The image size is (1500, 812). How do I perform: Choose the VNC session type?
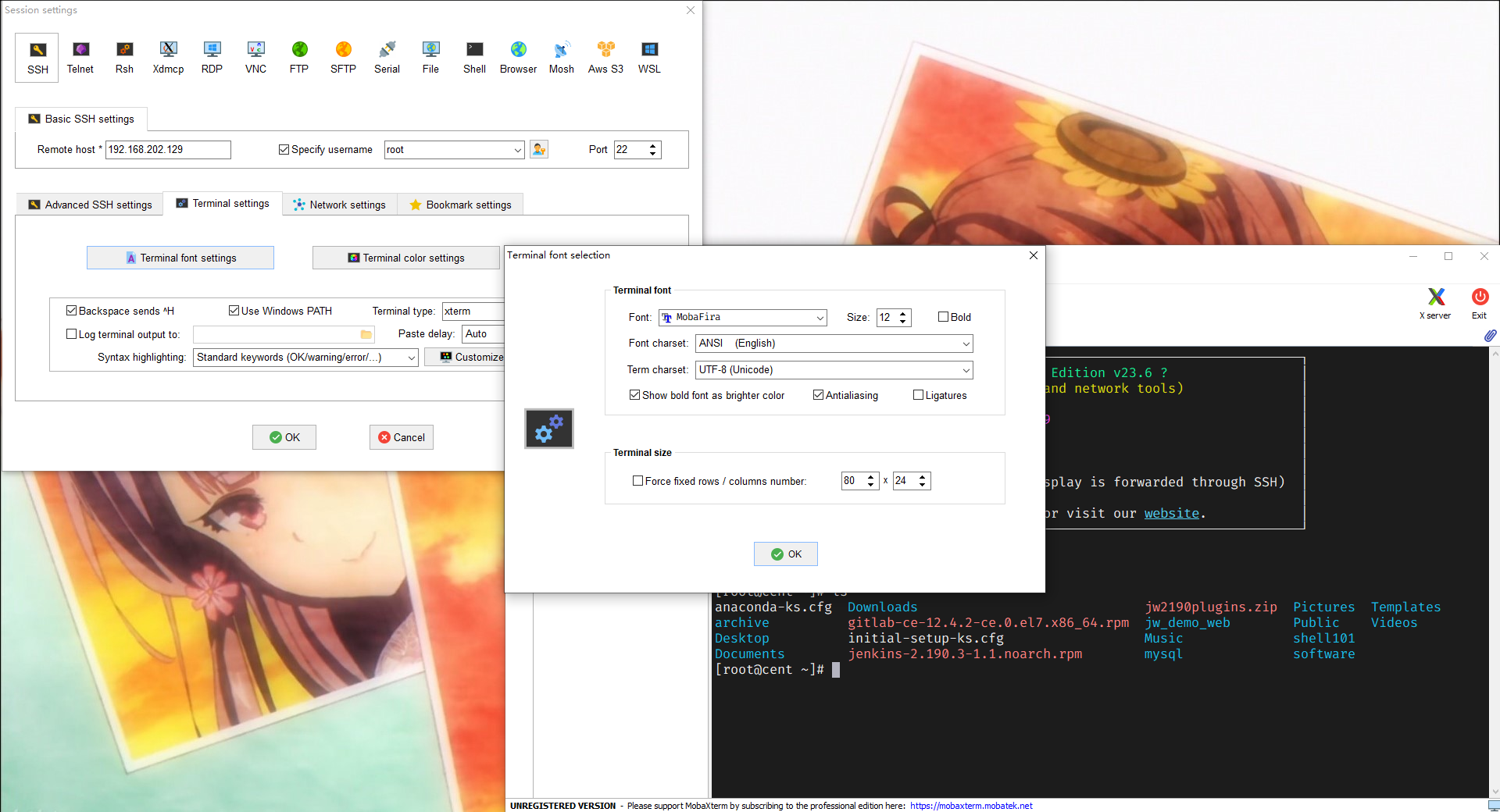point(255,58)
